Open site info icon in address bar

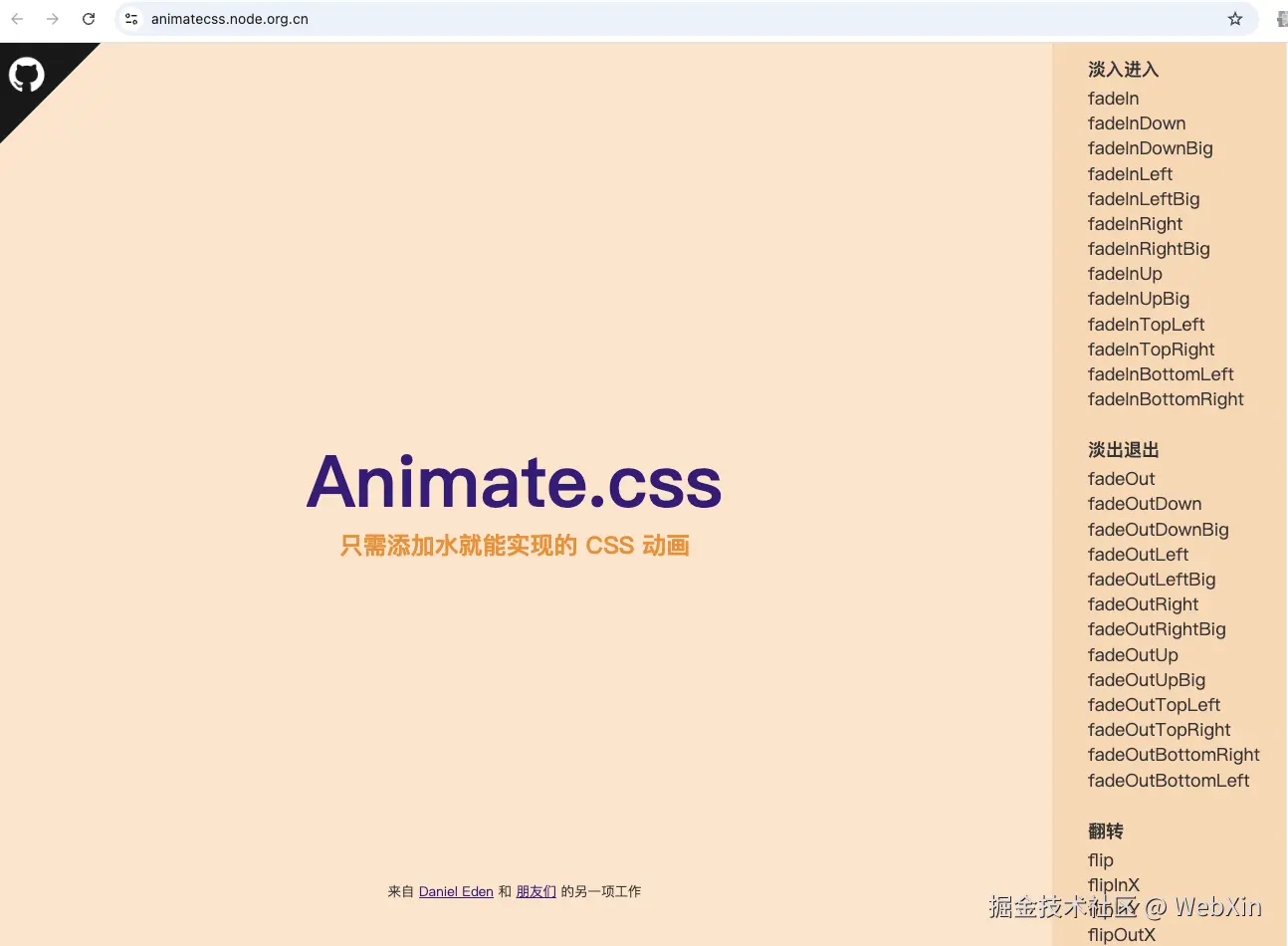click(131, 19)
